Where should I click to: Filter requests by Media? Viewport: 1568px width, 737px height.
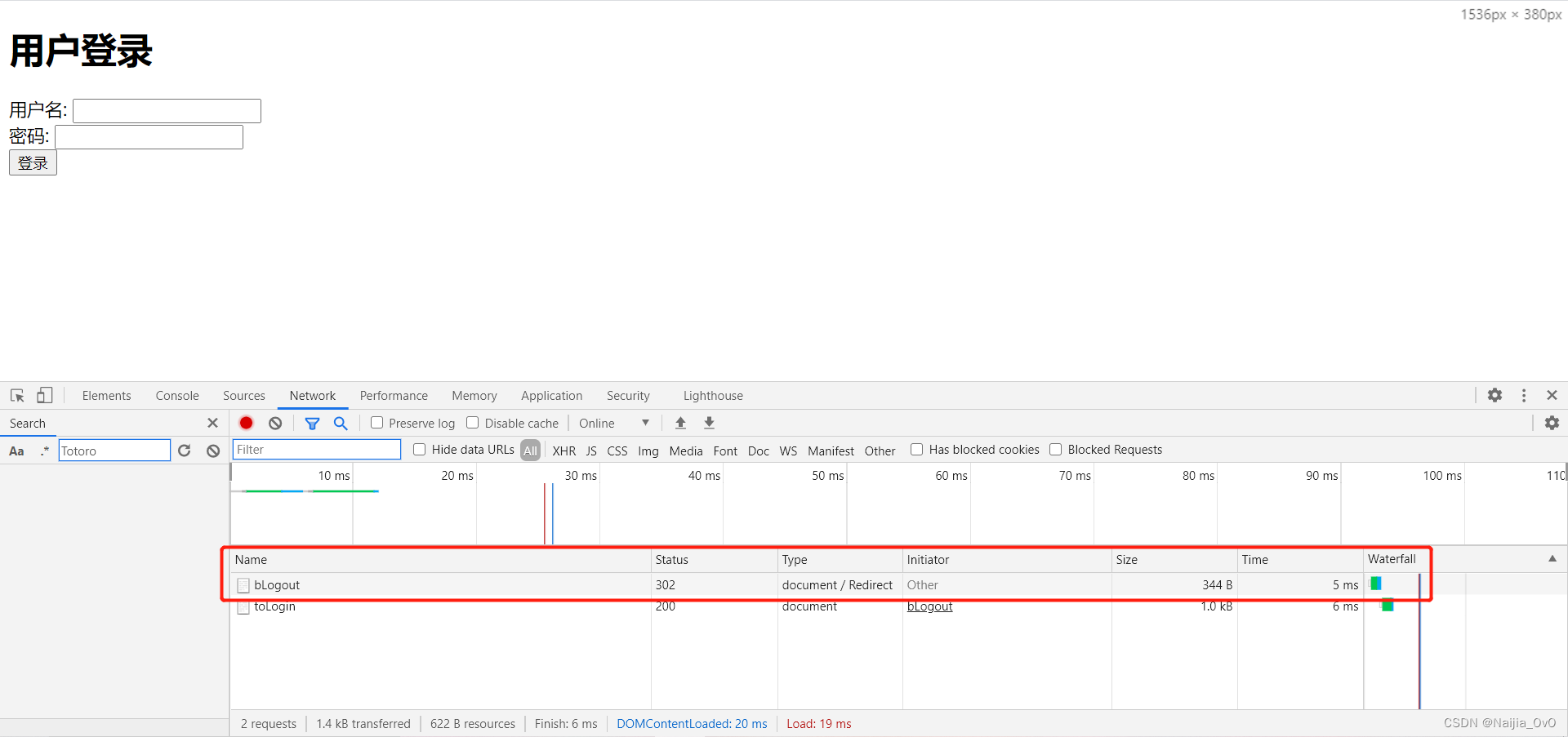click(686, 451)
